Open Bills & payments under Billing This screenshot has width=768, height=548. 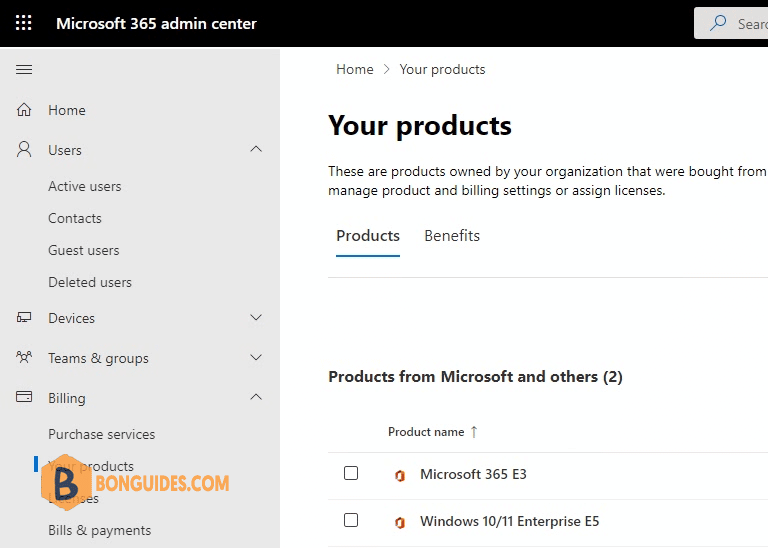point(99,530)
